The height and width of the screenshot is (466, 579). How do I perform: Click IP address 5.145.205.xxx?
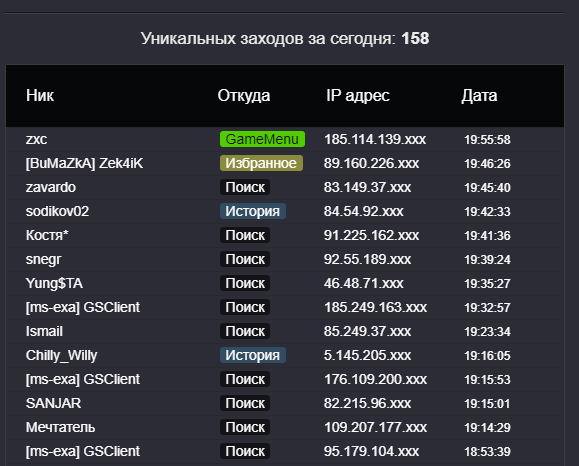pyautogui.click(x=367, y=355)
